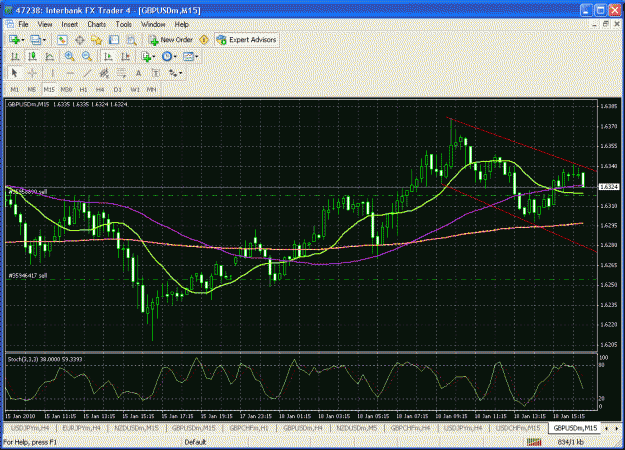Open the Strategy Tester magnifier icon

[131, 40]
